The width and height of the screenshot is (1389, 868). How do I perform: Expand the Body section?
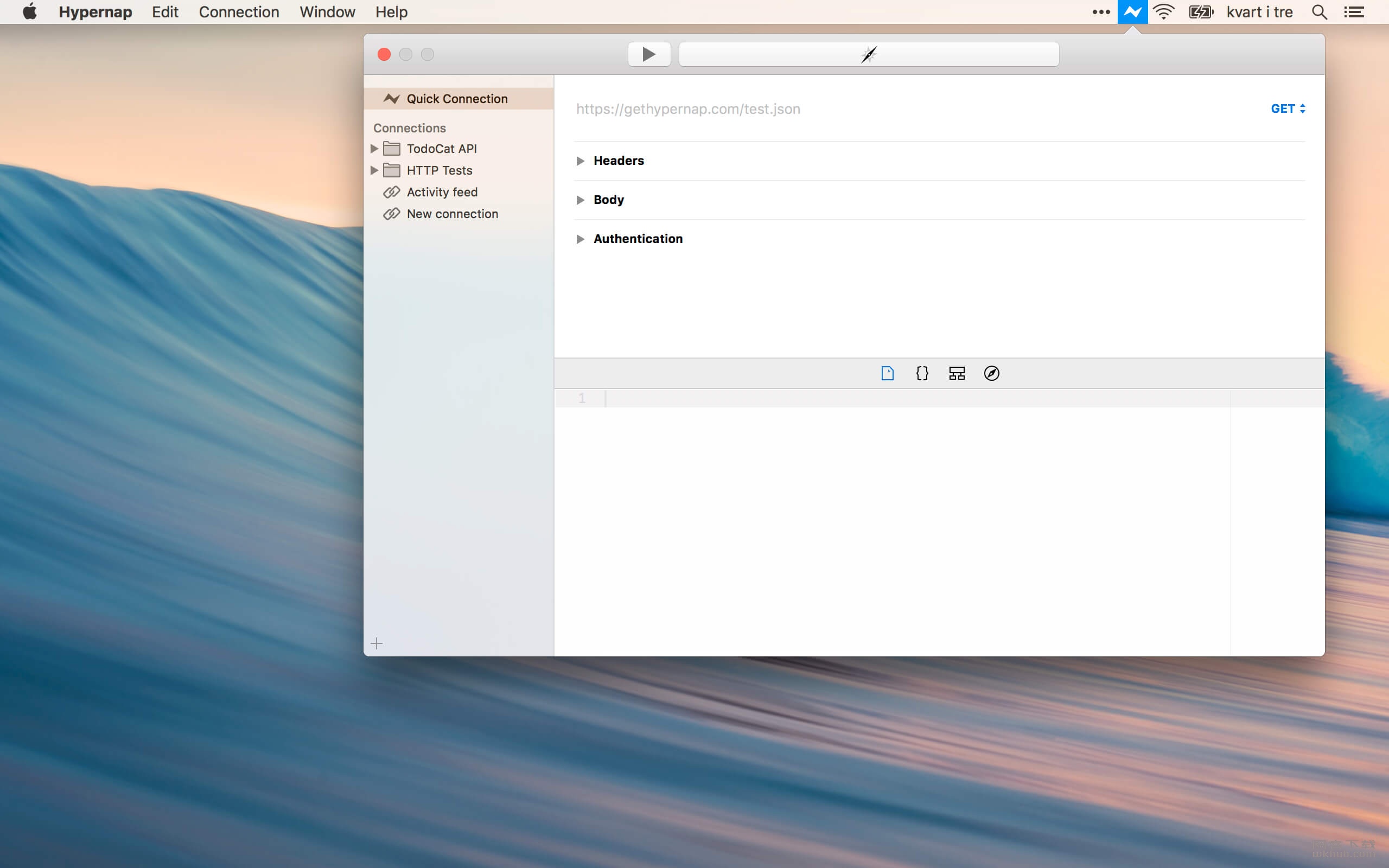pos(580,200)
